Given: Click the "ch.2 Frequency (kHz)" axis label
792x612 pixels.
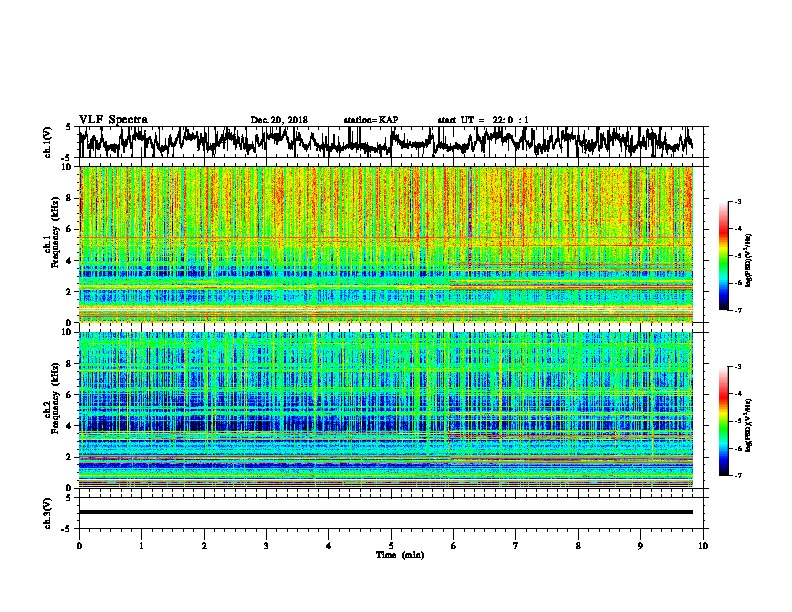Looking at the screenshot, I should click(x=54, y=399).
